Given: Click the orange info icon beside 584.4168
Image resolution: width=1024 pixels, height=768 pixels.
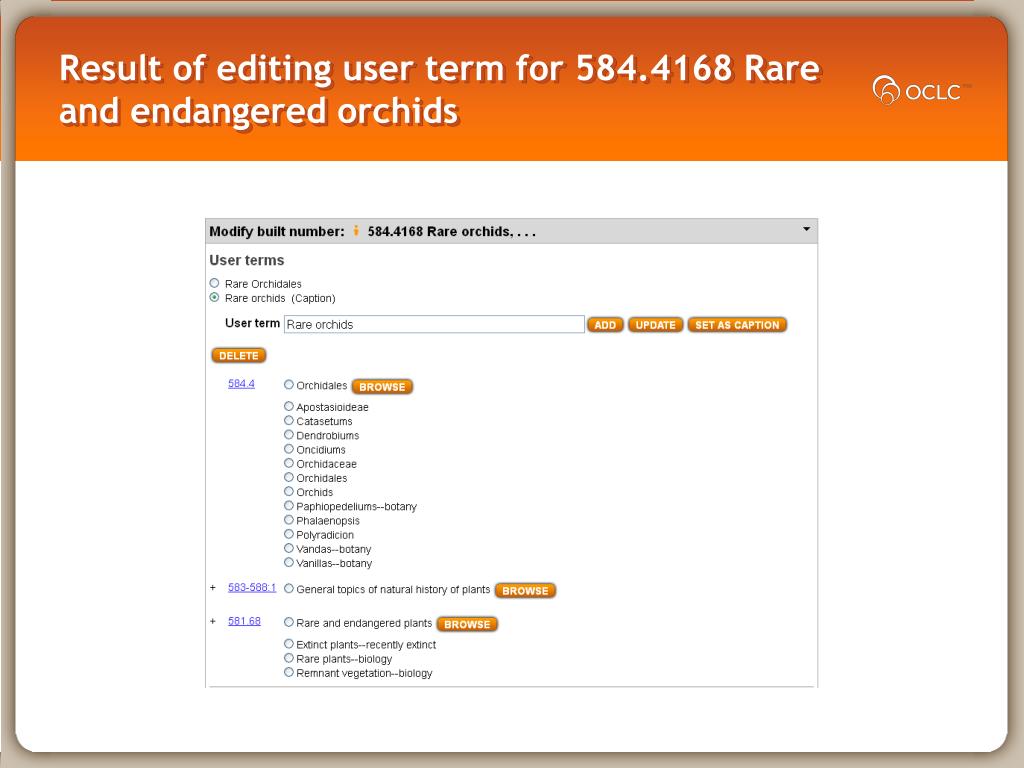Looking at the screenshot, I should 356,231.
